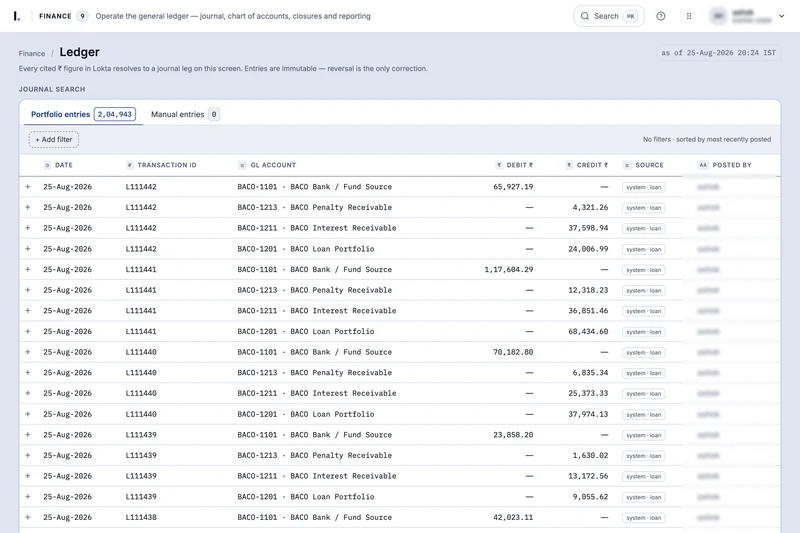Click the text icon beside POSTED BY
The width and height of the screenshot is (800, 533).
(x=703, y=165)
